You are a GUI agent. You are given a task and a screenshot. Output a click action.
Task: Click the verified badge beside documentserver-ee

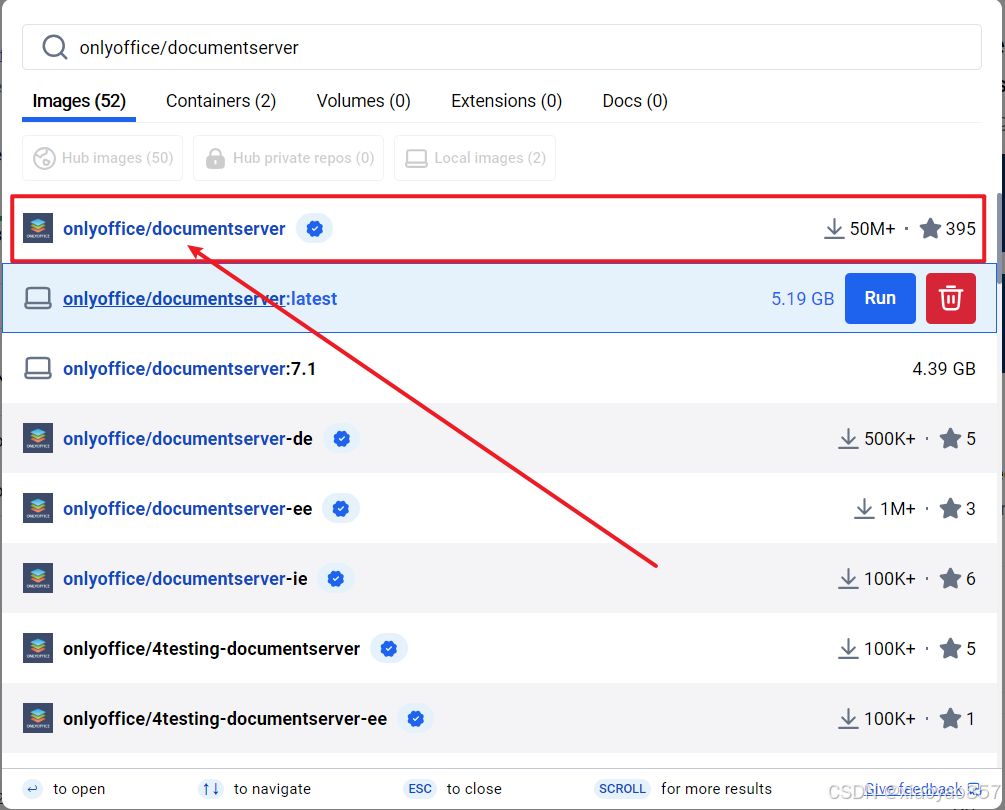[341, 508]
